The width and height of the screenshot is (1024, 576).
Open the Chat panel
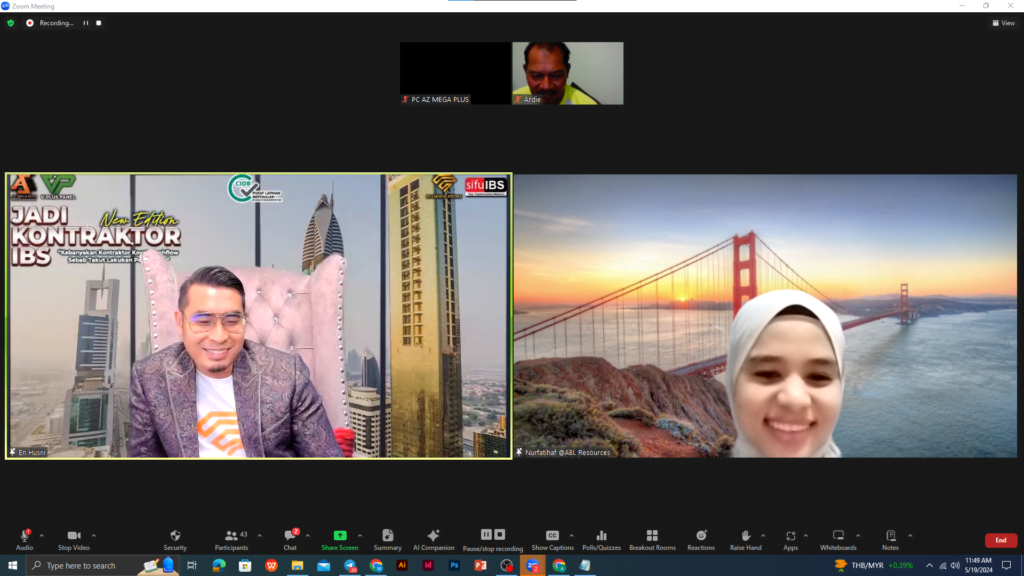(289, 539)
